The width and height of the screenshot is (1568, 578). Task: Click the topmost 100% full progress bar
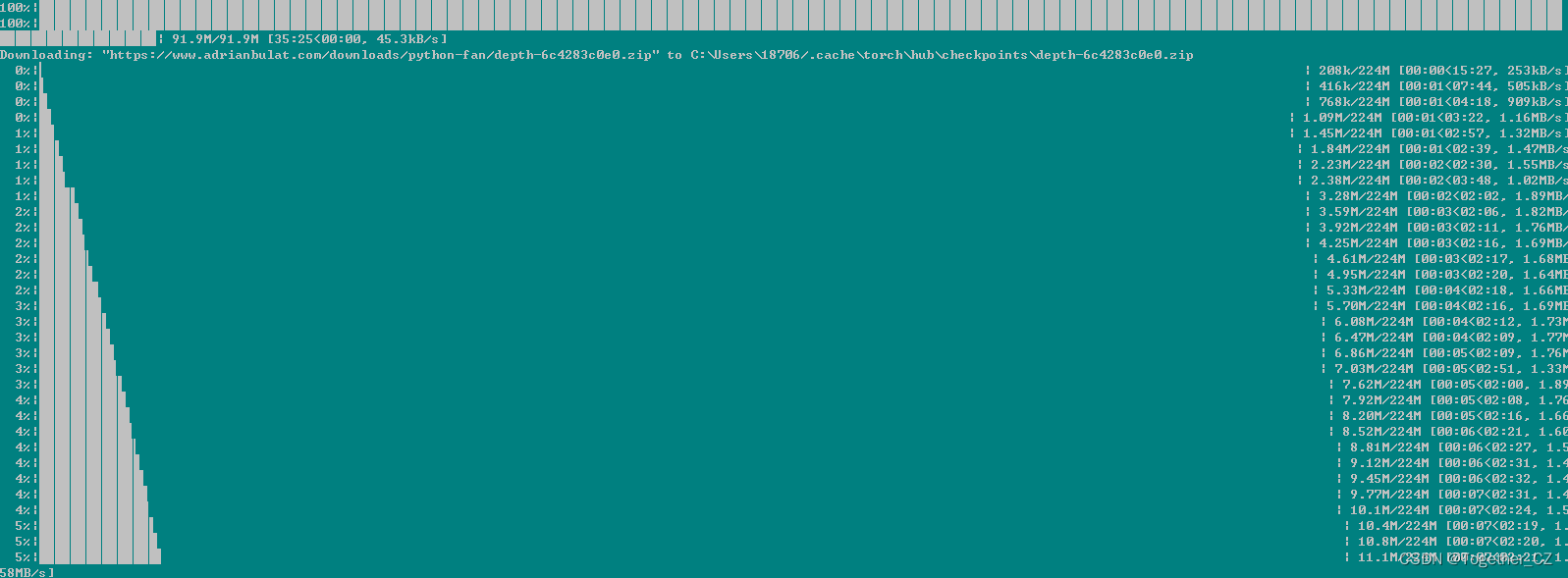[785, 8]
